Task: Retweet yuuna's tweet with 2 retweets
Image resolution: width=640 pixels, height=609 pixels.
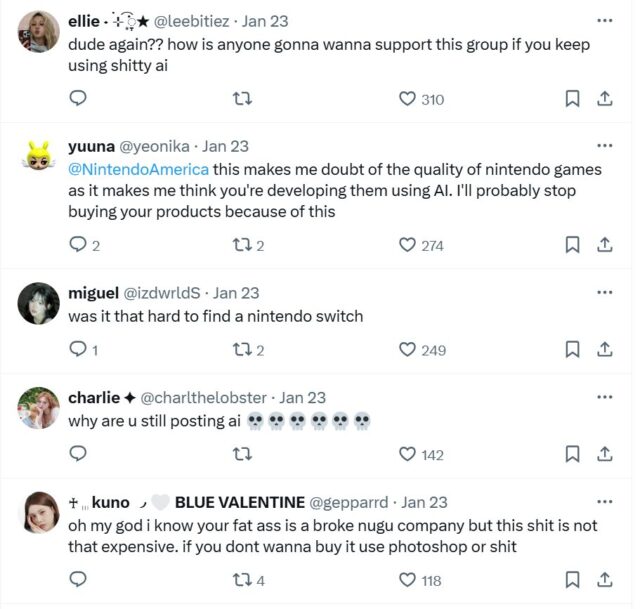Action: click(x=240, y=245)
